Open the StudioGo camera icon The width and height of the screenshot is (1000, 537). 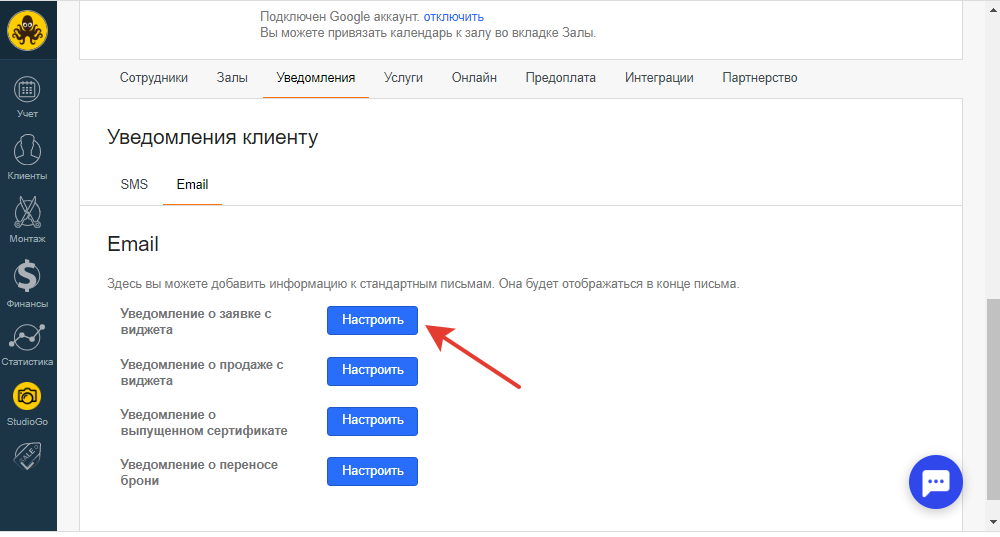pyautogui.click(x=27, y=397)
